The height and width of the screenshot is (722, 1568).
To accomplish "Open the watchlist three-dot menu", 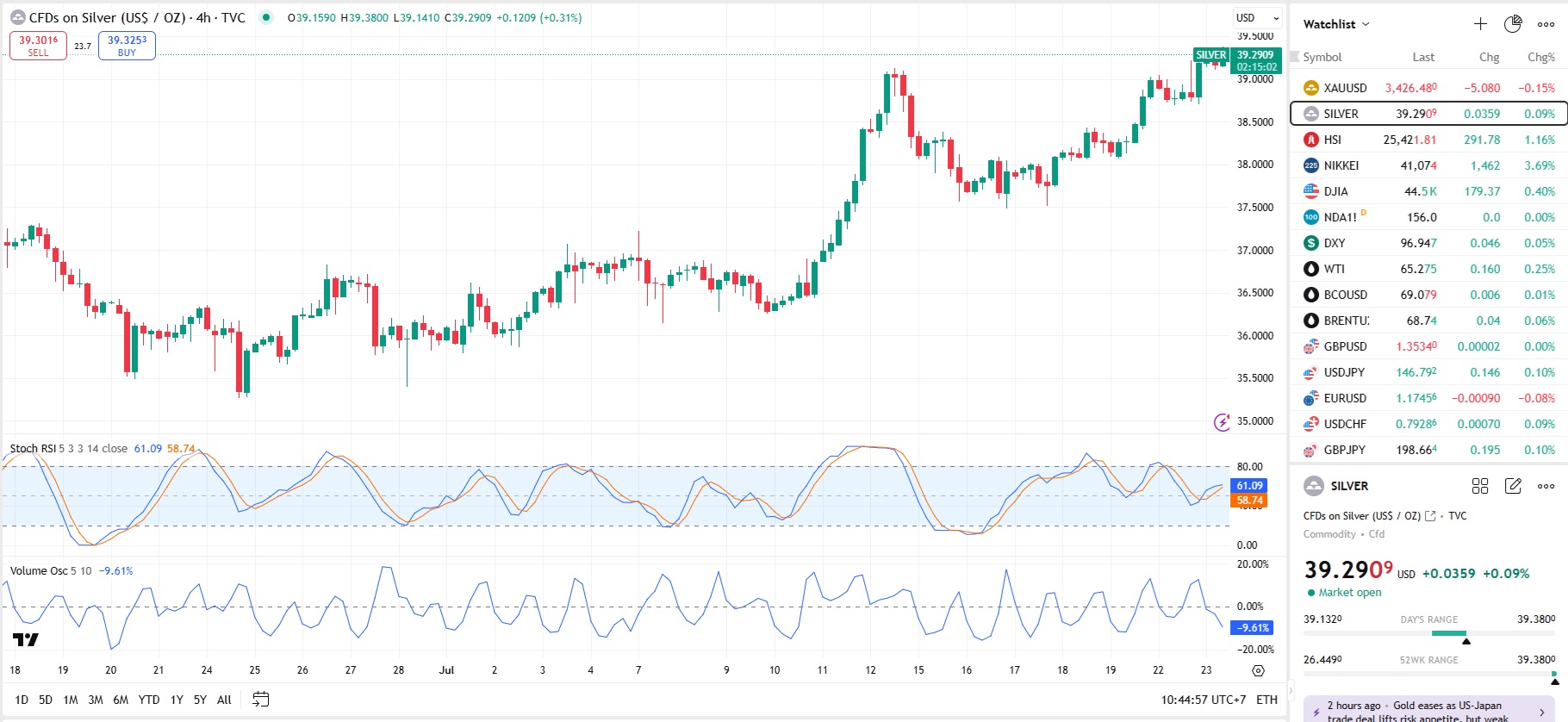I will (x=1546, y=24).
